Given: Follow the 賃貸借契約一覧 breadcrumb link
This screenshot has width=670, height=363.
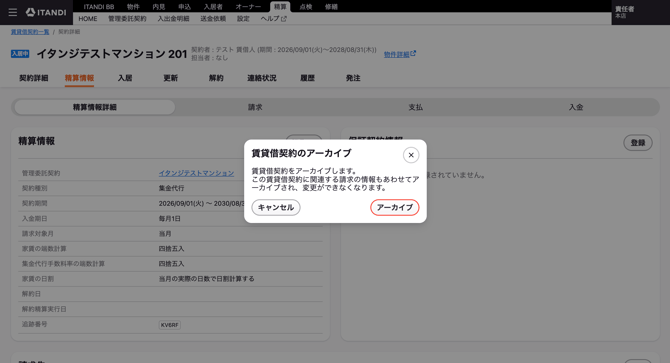Looking at the screenshot, I should tap(30, 32).
